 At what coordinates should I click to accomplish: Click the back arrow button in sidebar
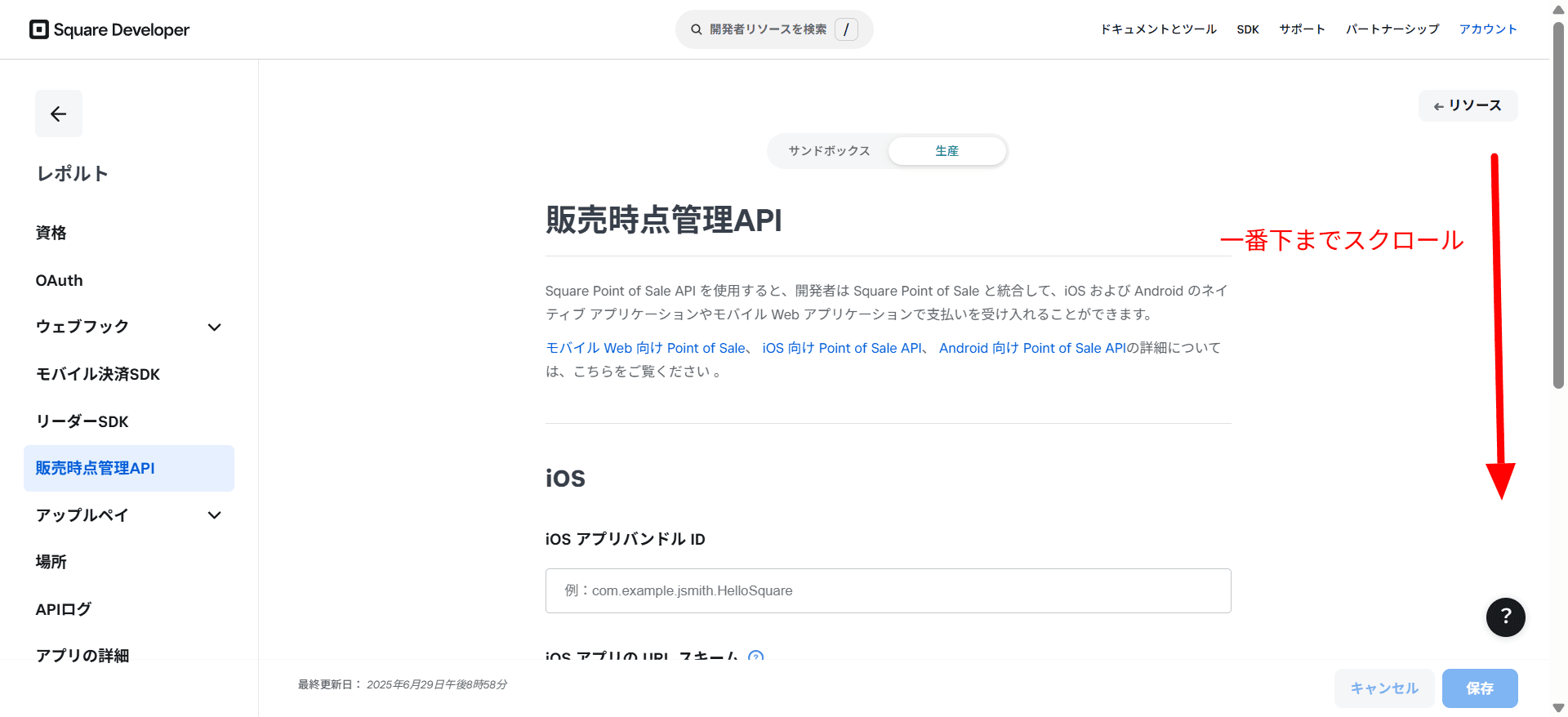click(59, 114)
